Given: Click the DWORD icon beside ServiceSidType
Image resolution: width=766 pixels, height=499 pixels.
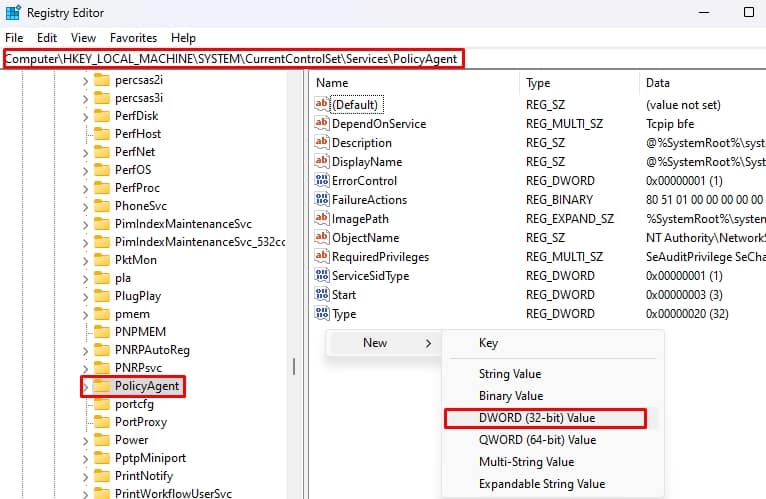Looking at the screenshot, I should tap(321, 276).
